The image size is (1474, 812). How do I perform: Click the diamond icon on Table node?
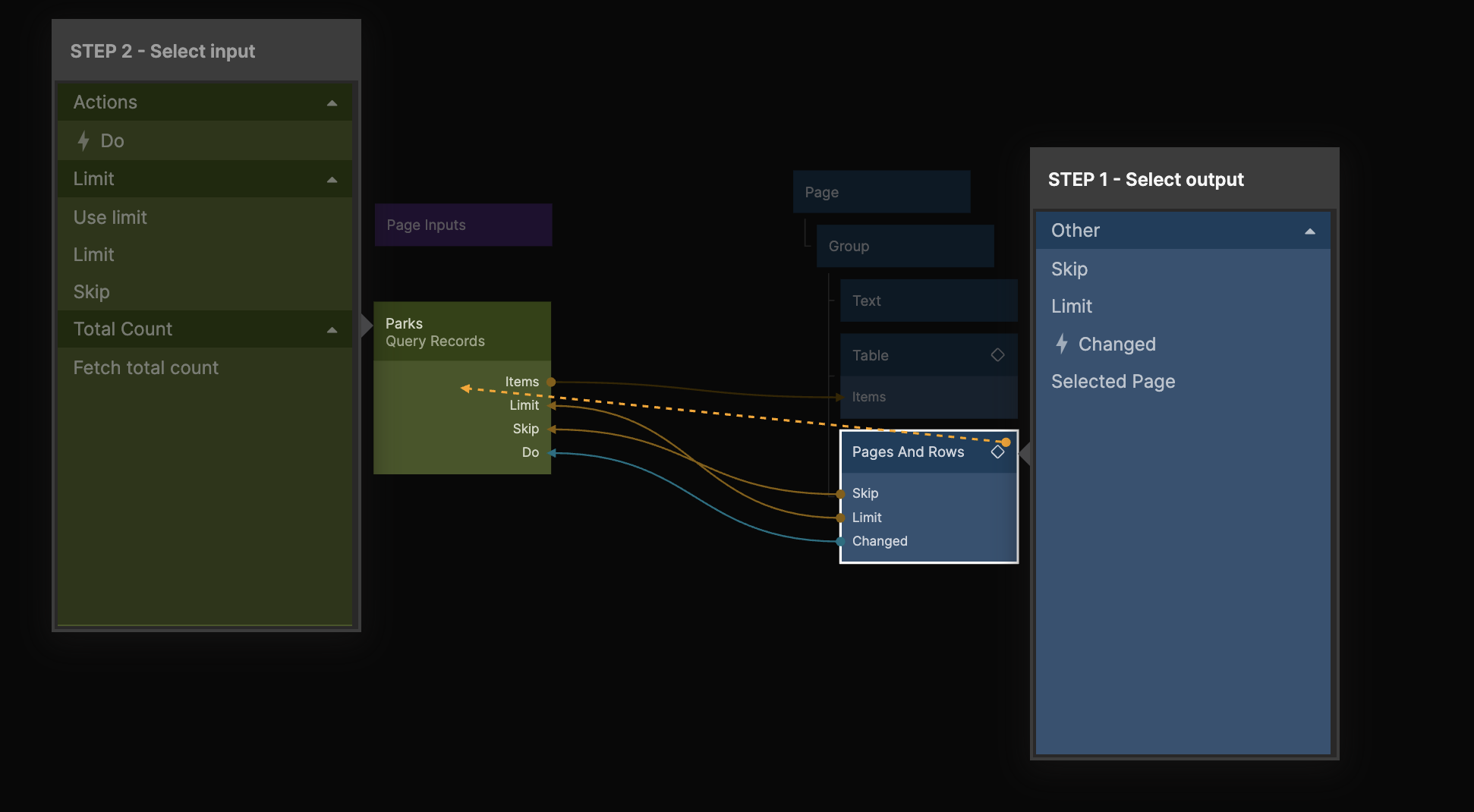coord(997,355)
